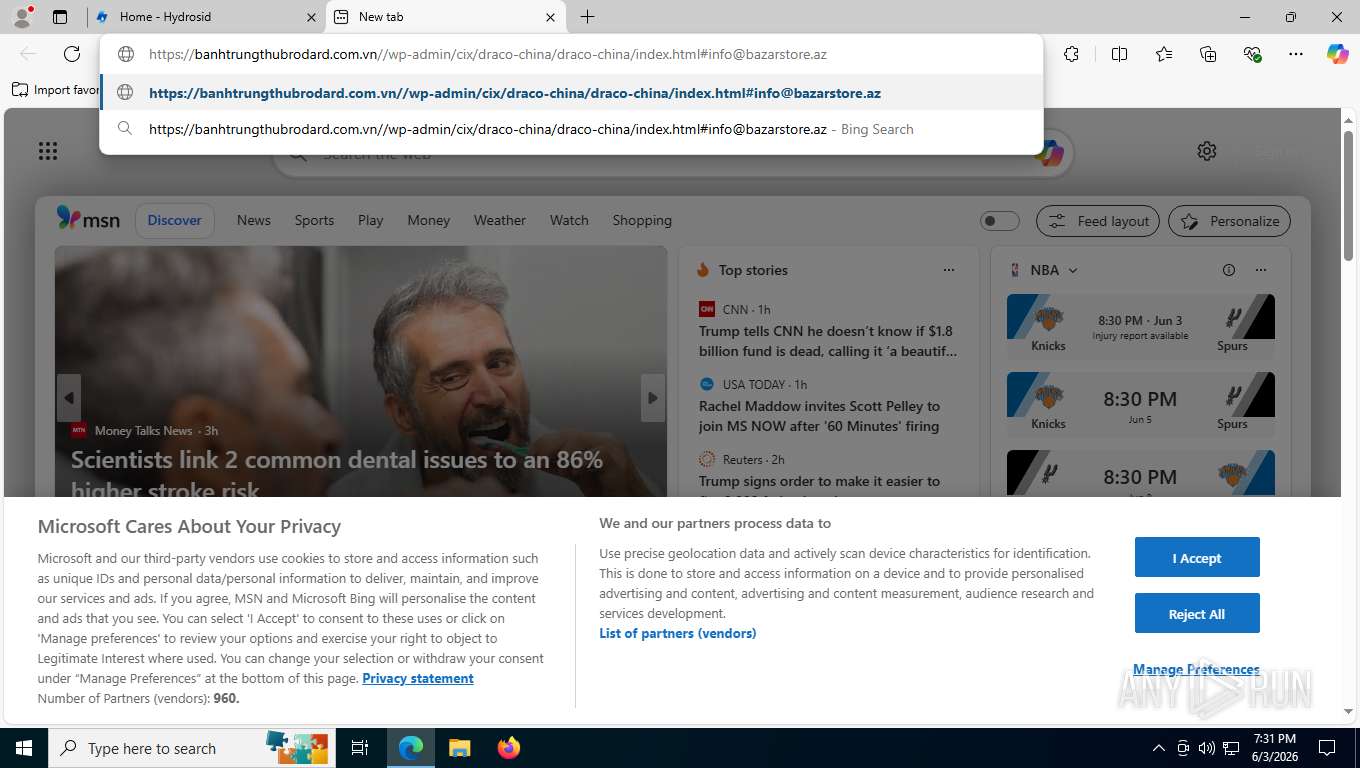The image size is (1360, 768).
Task: Click Copilot icon in search box
Action: click(x=1049, y=154)
